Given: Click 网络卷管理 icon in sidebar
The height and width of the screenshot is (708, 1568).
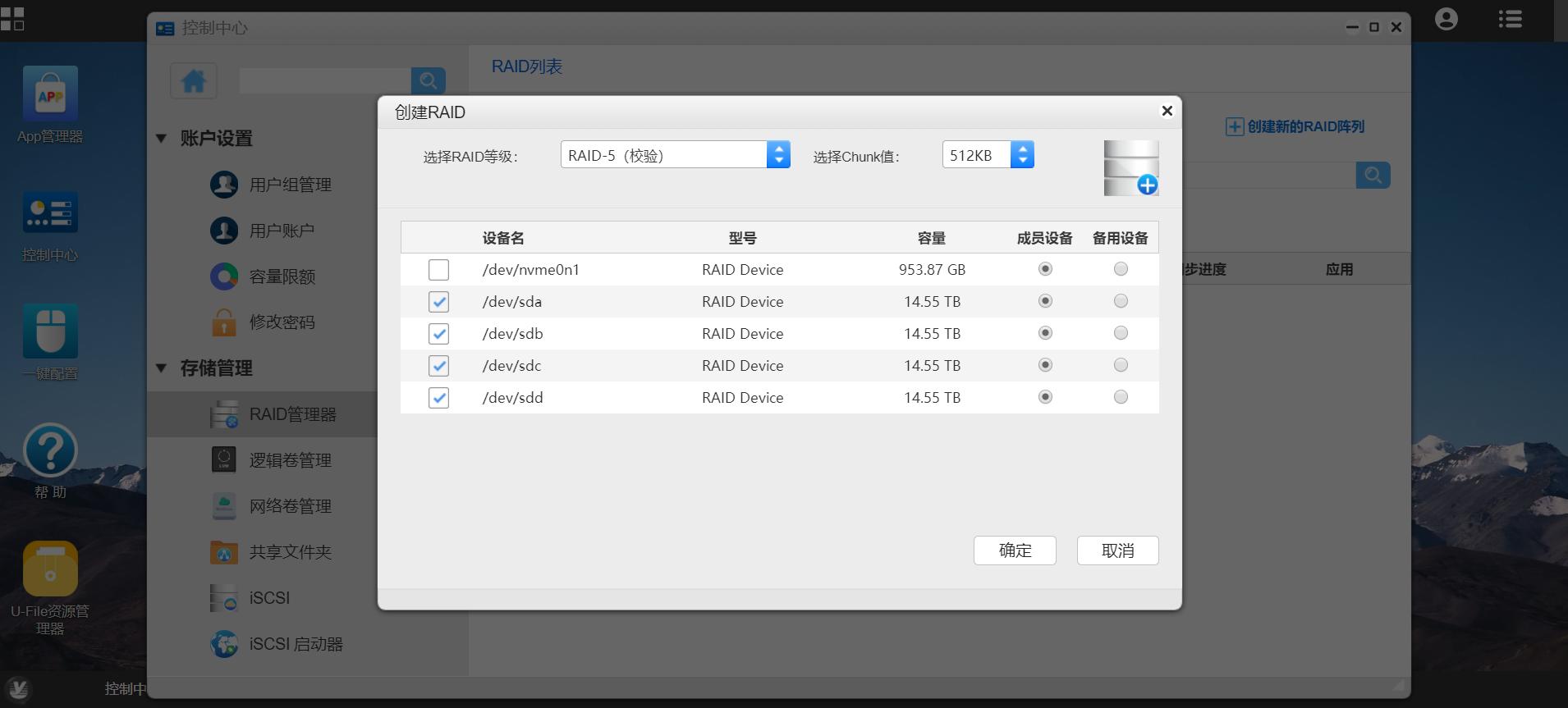Looking at the screenshot, I should (224, 506).
